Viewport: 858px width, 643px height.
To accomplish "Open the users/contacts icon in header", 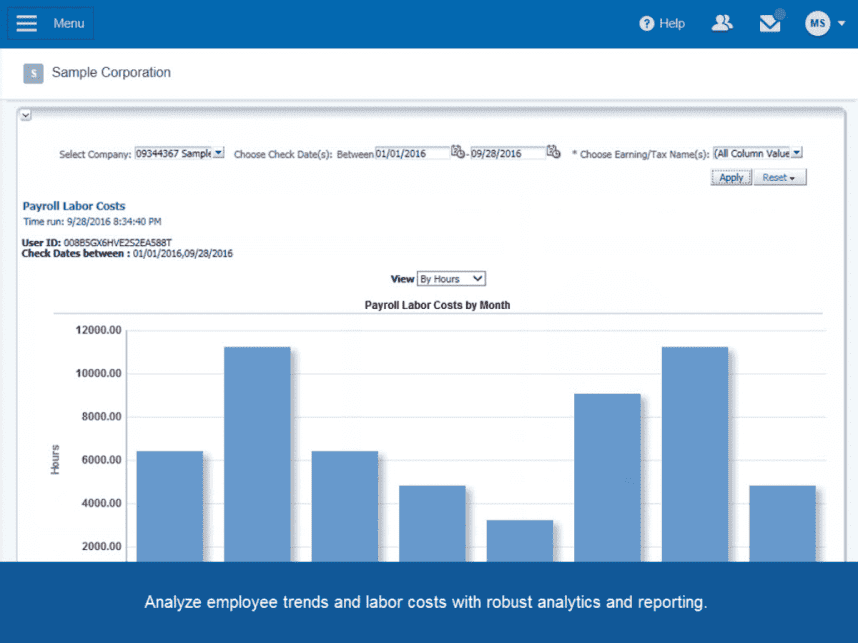I will (x=722, y=23).
